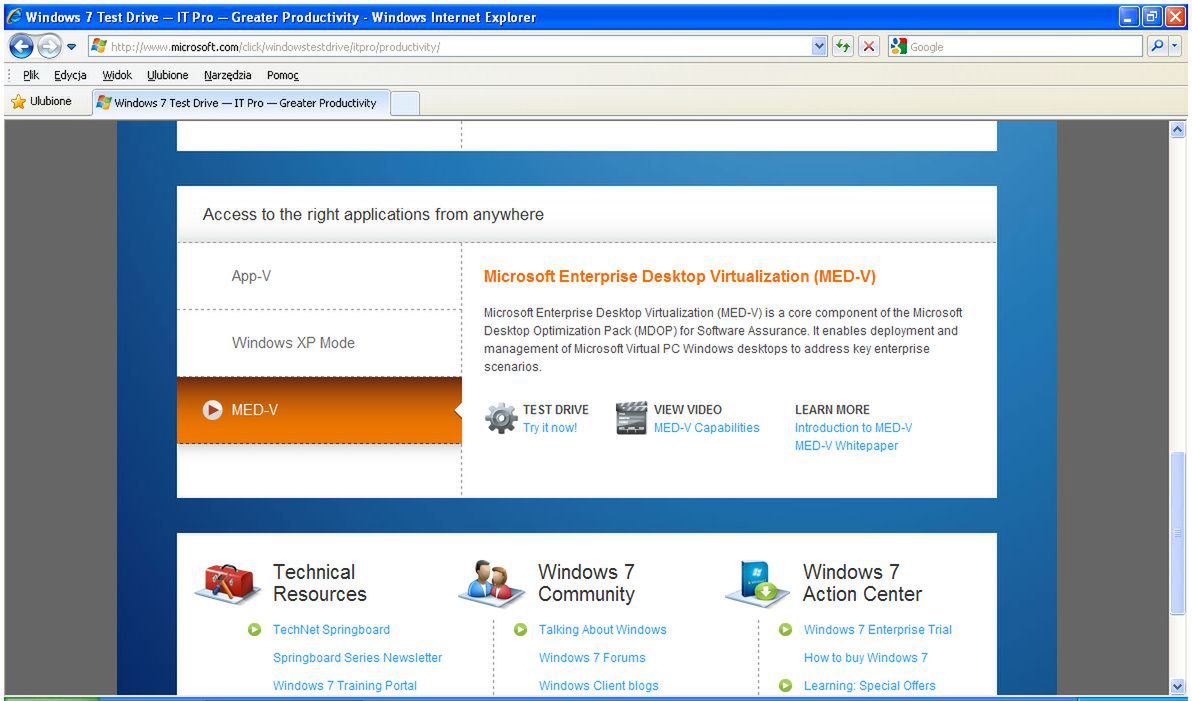Click green bullet beside Learning: Special Offers
The width and height of the screenshot is (1192, 701).
(x=786, y=686)
